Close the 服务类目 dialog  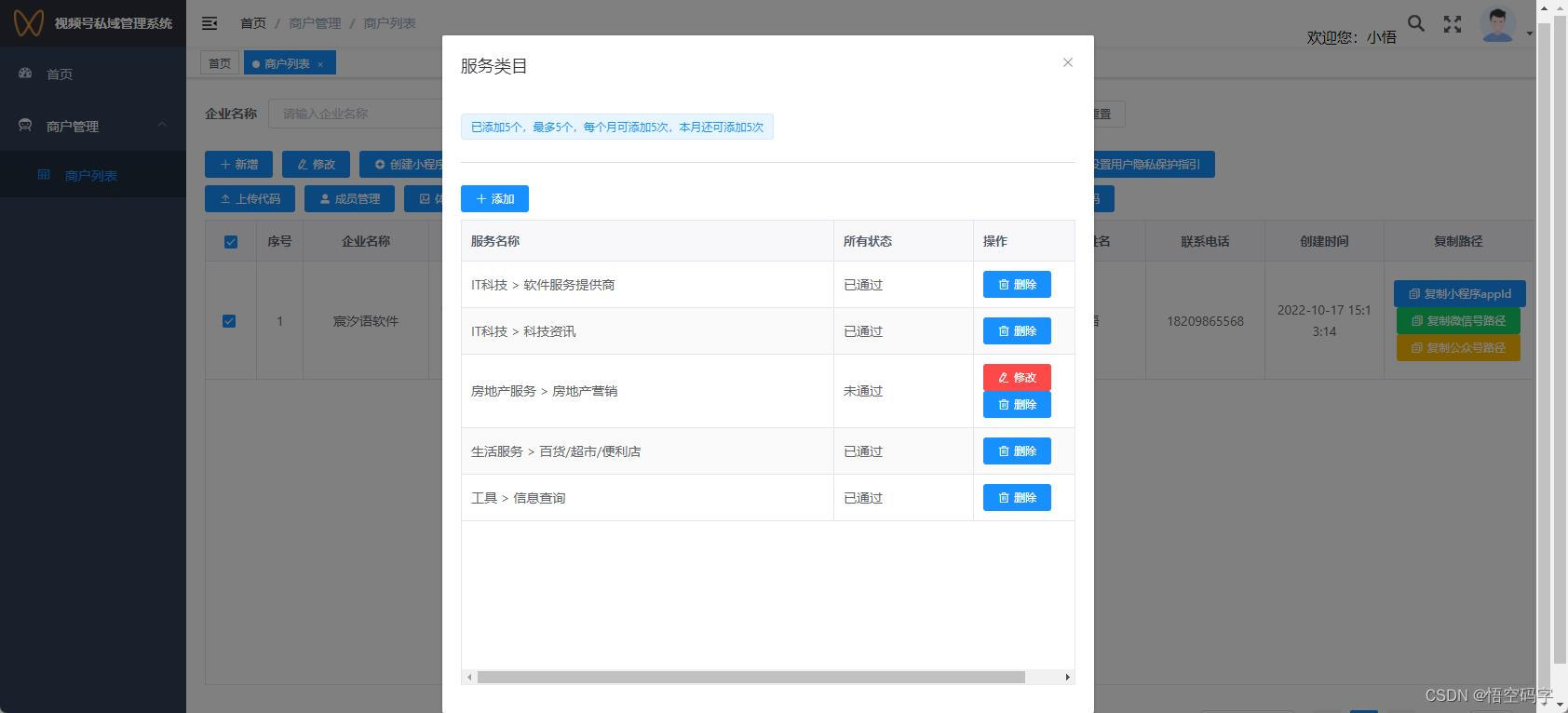click(1068, 62)
